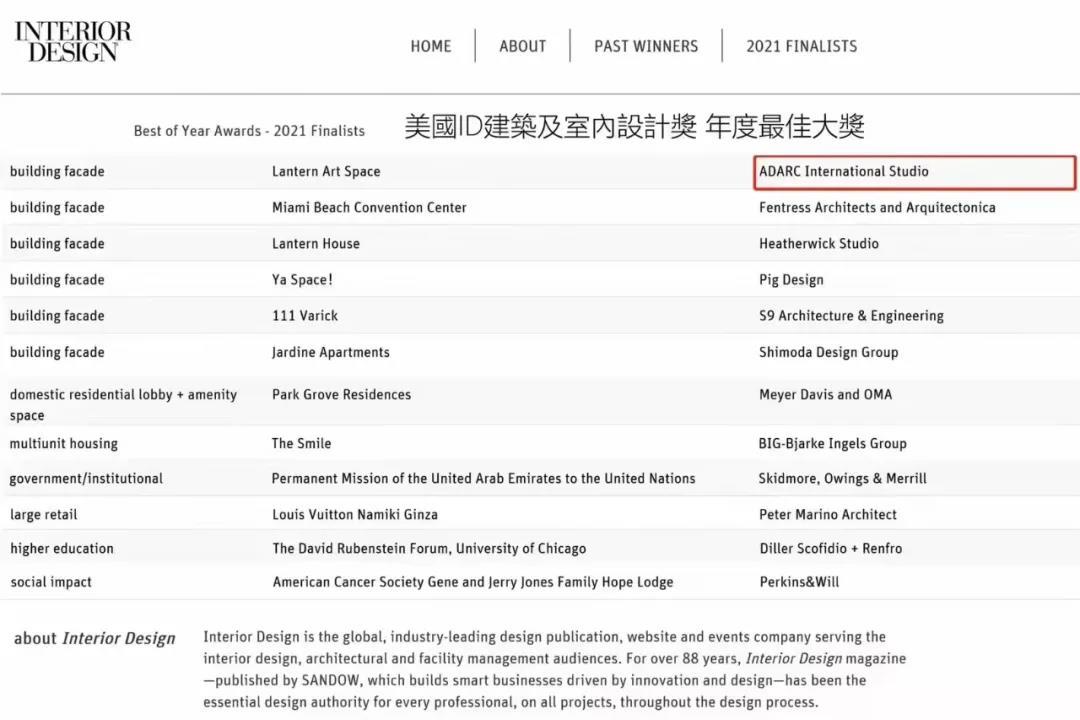Click ADARC International Studio firm name
Image resolution: width=1080 pixels, height=720 pixels.
coord(844,172)
